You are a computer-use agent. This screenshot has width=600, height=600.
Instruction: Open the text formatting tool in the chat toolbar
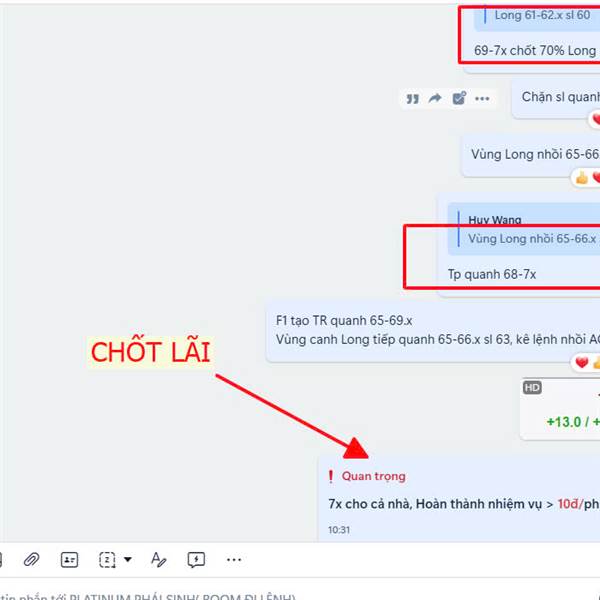point(158,559)
